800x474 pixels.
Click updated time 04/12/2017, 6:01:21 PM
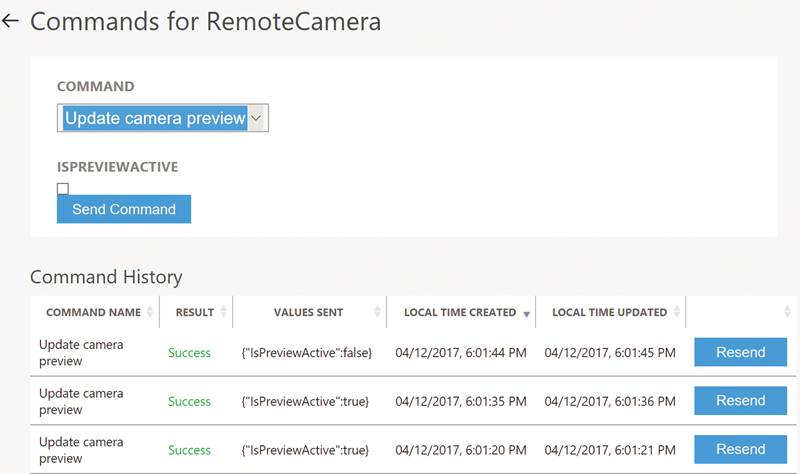tap(610, 450)
